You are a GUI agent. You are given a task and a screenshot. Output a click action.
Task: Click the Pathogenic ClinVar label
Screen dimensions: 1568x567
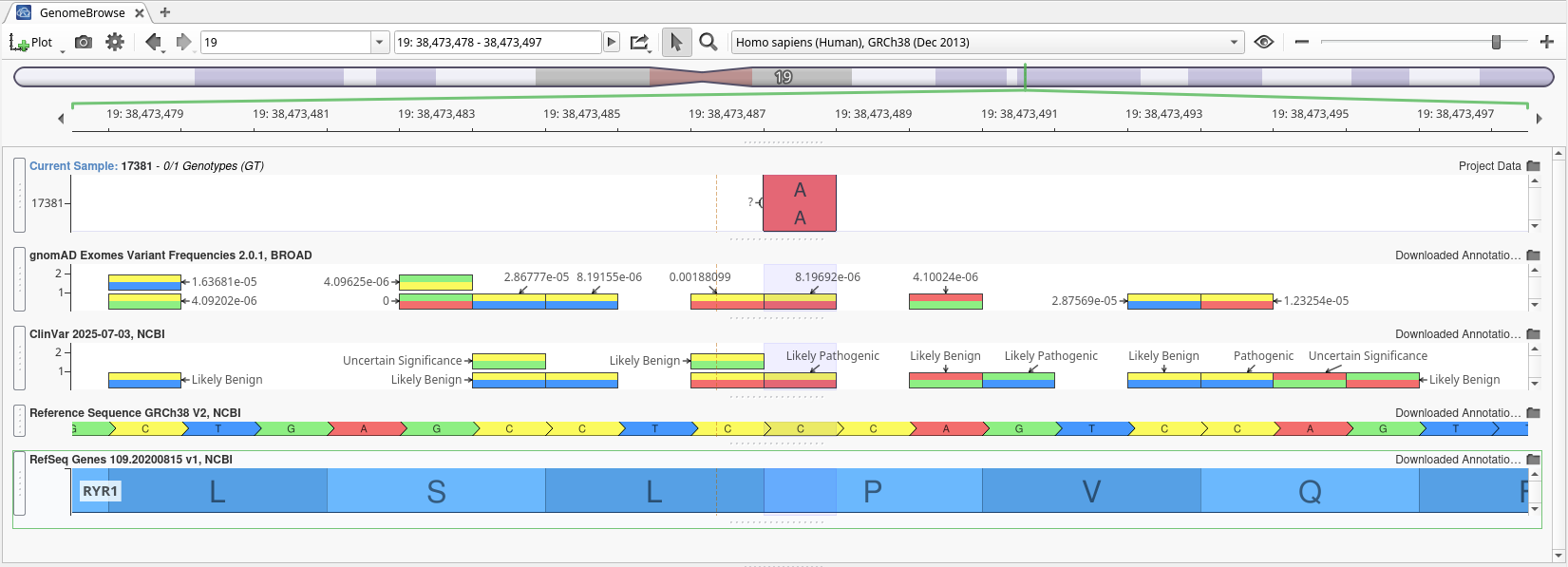pos(1263,356)
